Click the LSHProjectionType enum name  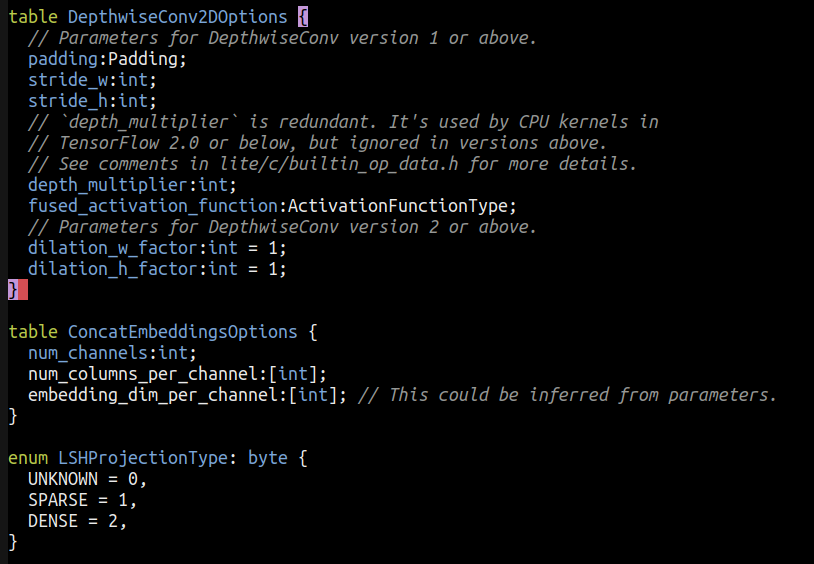click(x=143, y=458)
